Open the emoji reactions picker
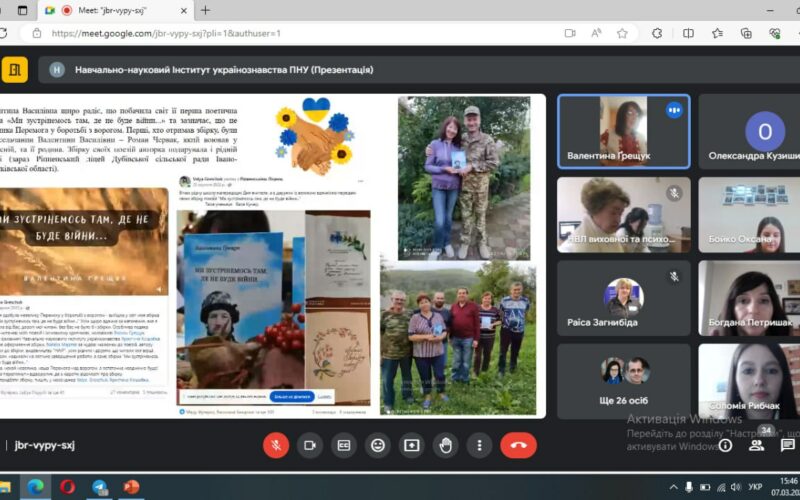This screenshot has width=800, height=500. pos(378,445)
